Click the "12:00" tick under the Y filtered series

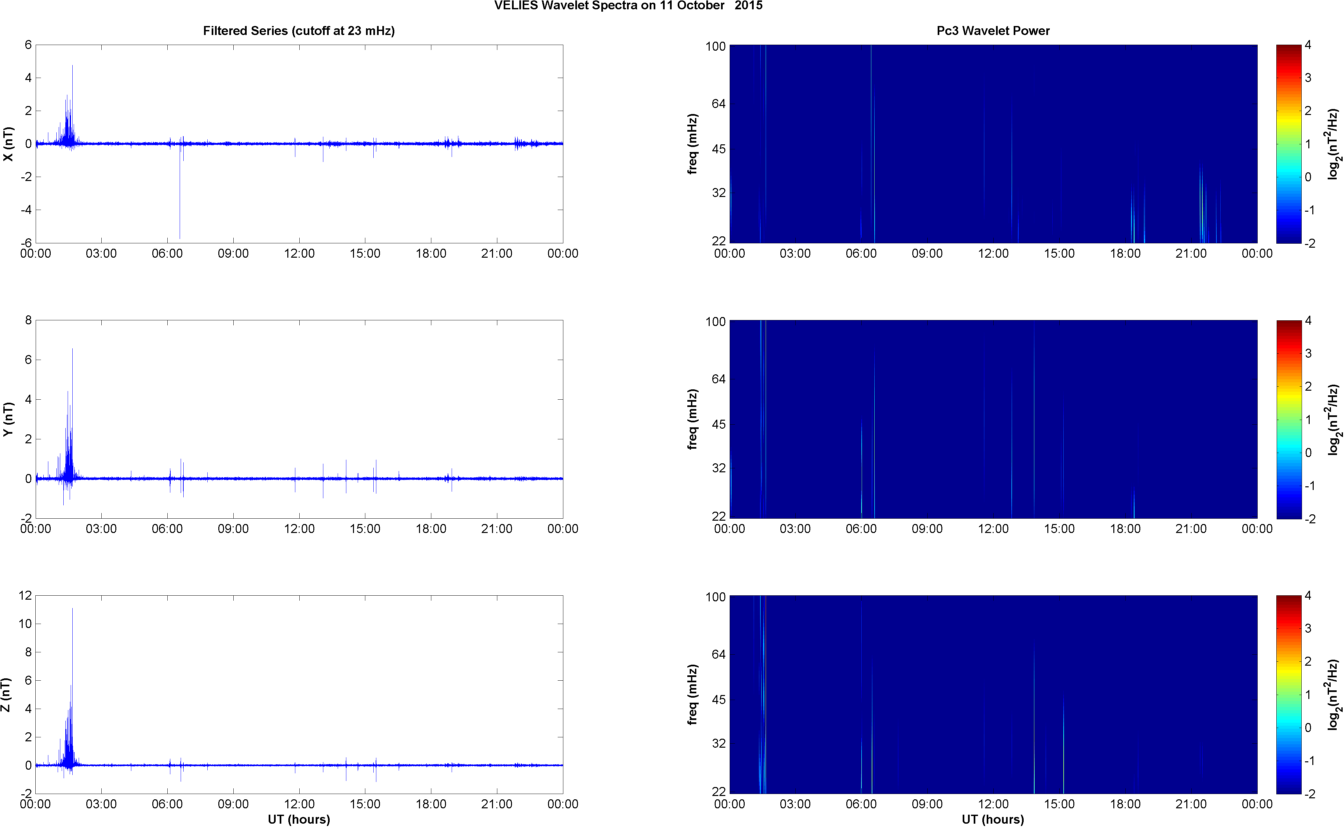299,529
